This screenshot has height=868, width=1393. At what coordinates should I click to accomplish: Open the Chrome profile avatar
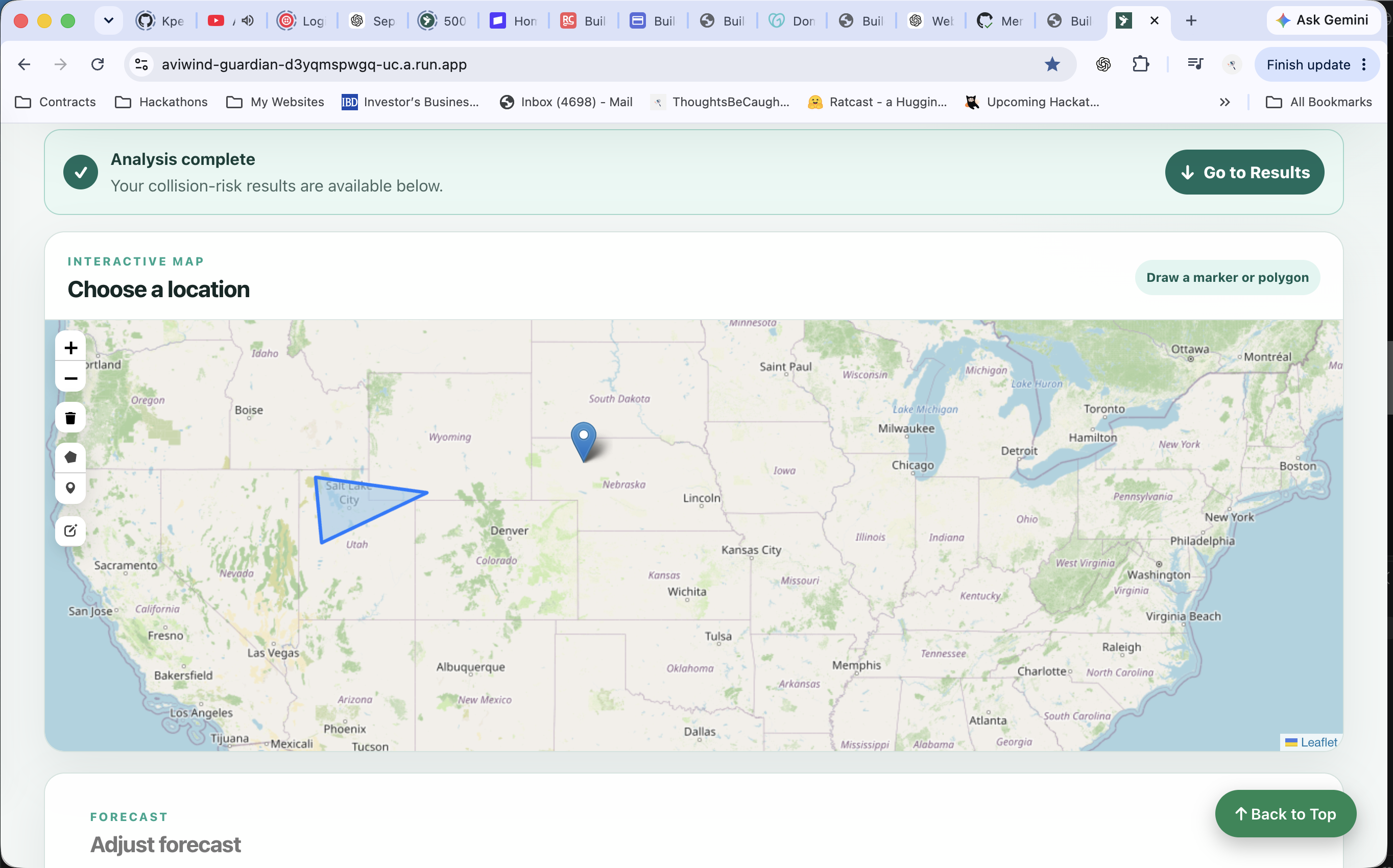[x=1232, y=64]
